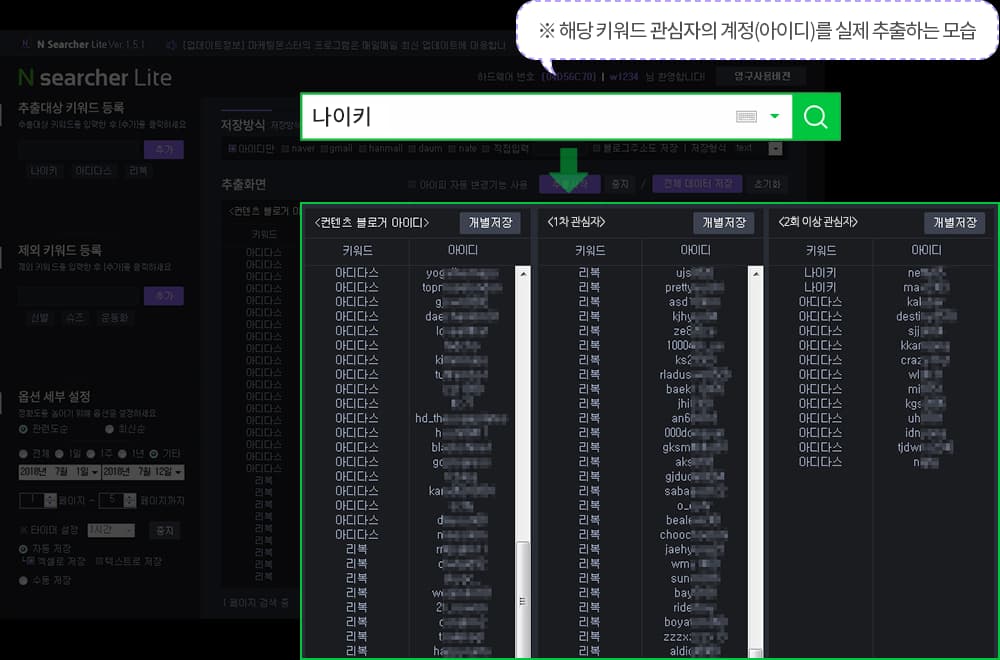Screen dimensions: 1000x660
Task: Check the 텍스트로 저장 checkbox
Action: (x=99, y=561)
